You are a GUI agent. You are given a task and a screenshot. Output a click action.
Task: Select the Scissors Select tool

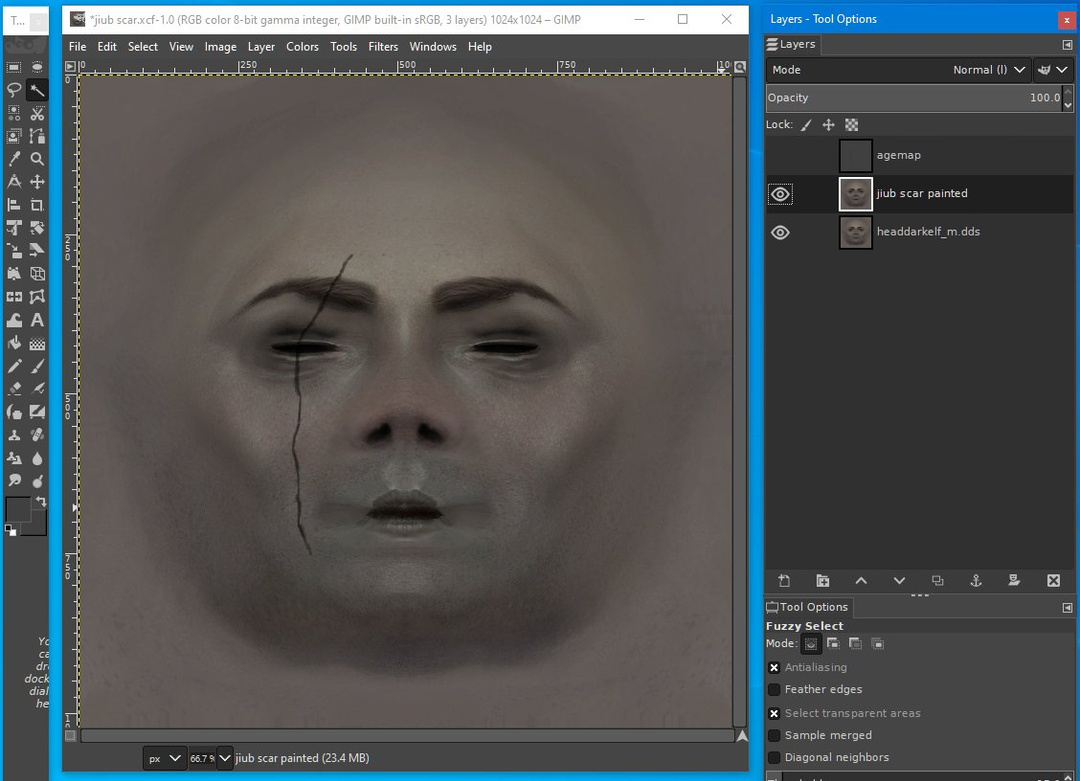tap(37, 113)
